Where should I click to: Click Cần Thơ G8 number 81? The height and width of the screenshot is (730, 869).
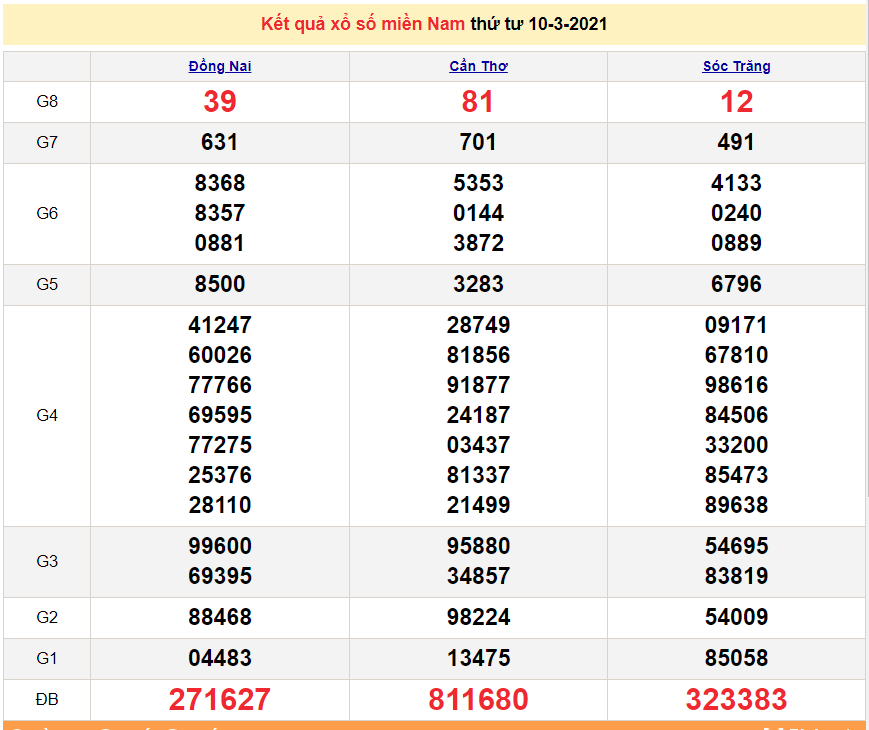tap(478, 102)
